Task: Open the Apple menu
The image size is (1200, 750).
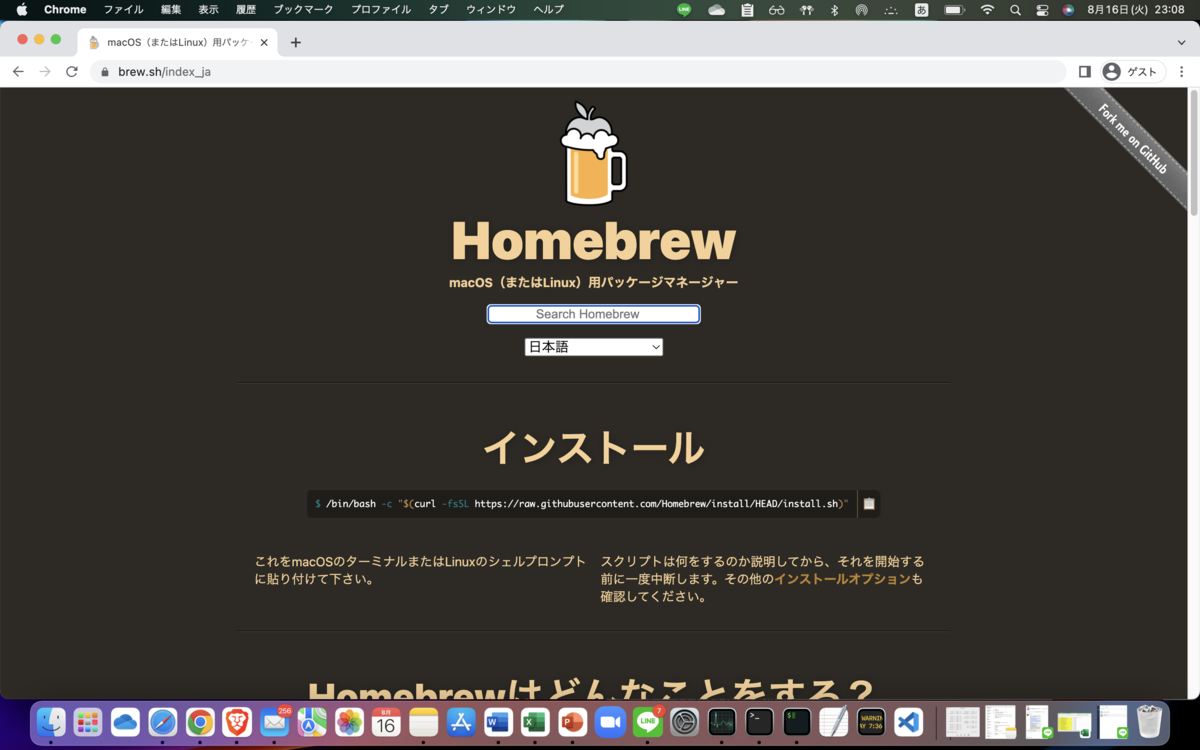Action: [x=21, y=10]
